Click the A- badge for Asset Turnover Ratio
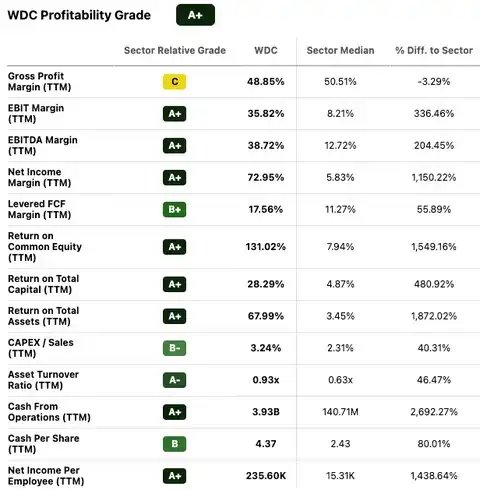 (174, 380)
